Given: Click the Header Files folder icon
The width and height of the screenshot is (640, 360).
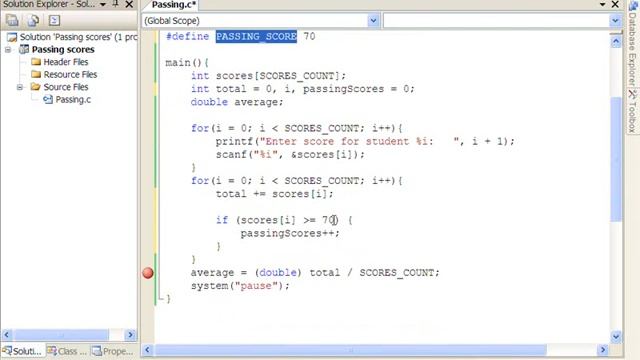Looking at the screenshot, I should (x=36, y=62).
